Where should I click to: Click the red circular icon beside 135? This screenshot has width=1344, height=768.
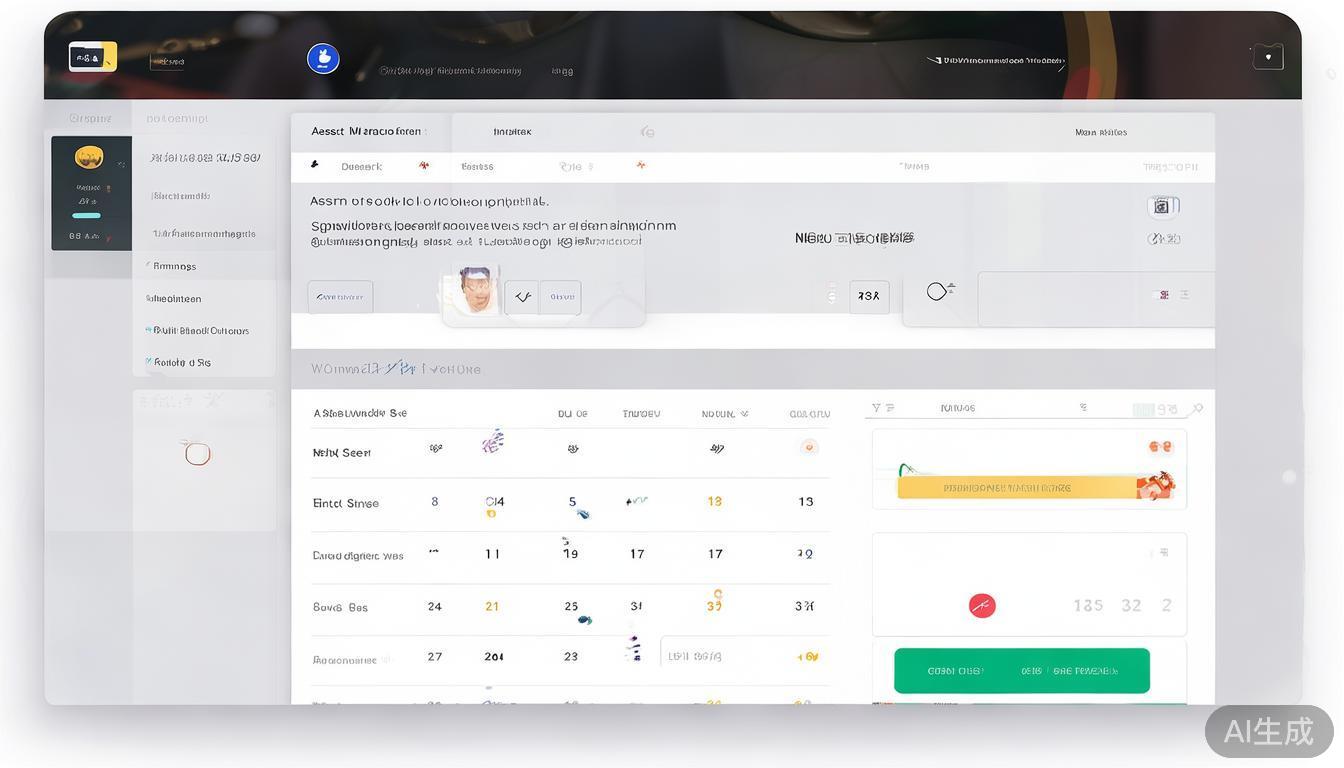(x=982, y=605)
